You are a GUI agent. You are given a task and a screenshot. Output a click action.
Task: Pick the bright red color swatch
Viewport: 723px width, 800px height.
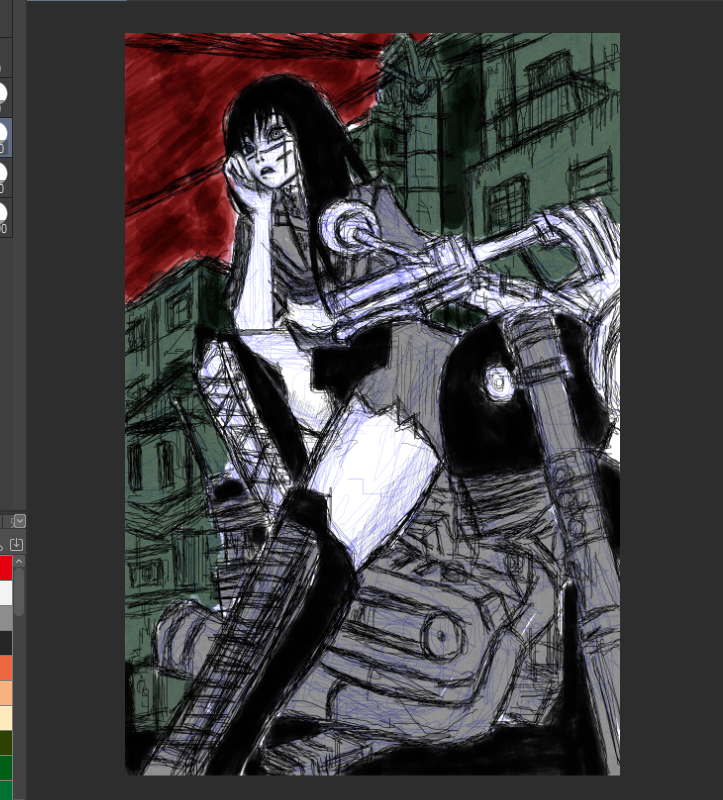[6, 568]
